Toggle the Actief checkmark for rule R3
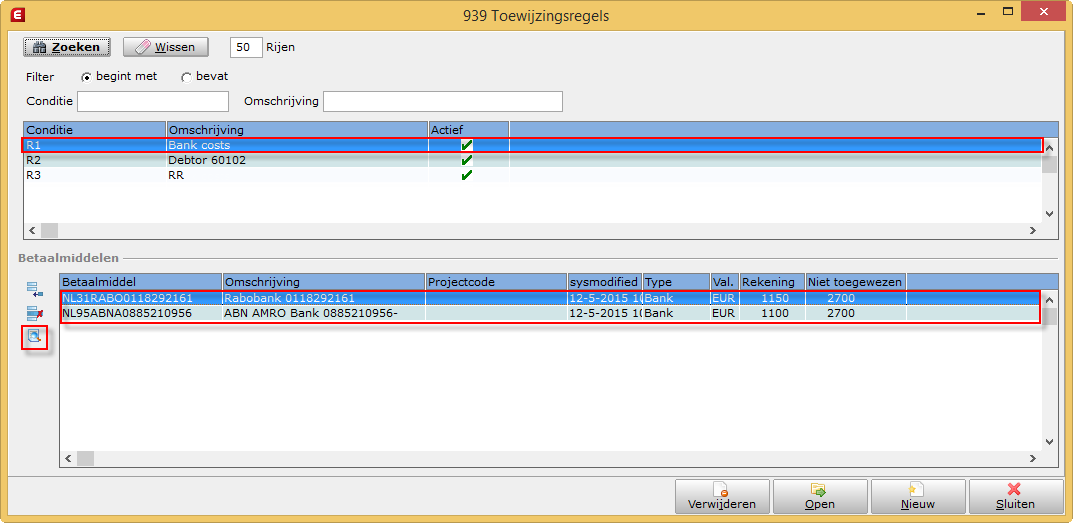 [466, 175]
